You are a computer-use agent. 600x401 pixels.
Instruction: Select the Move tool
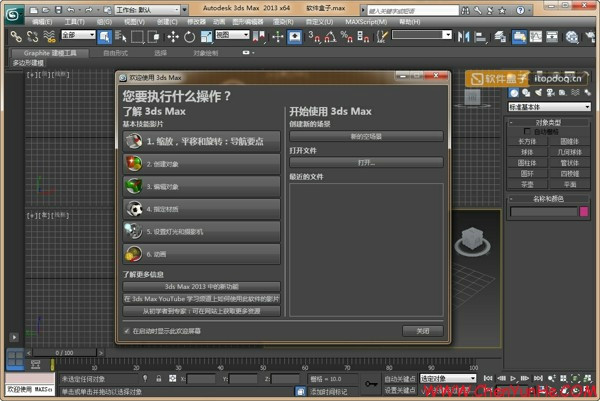pos(173,37)
